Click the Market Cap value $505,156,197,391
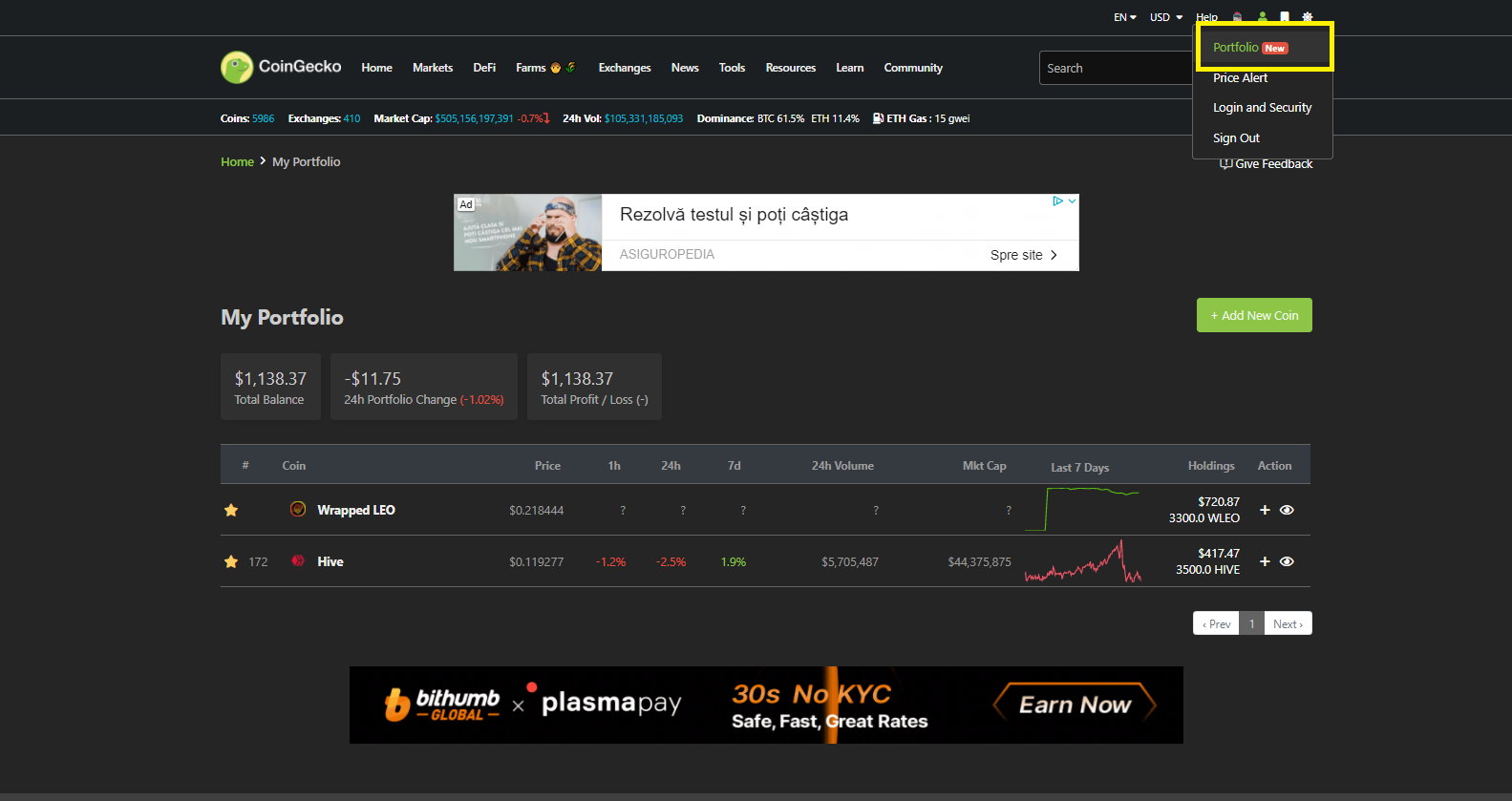1512x801 pixels. tap(474, 118)
